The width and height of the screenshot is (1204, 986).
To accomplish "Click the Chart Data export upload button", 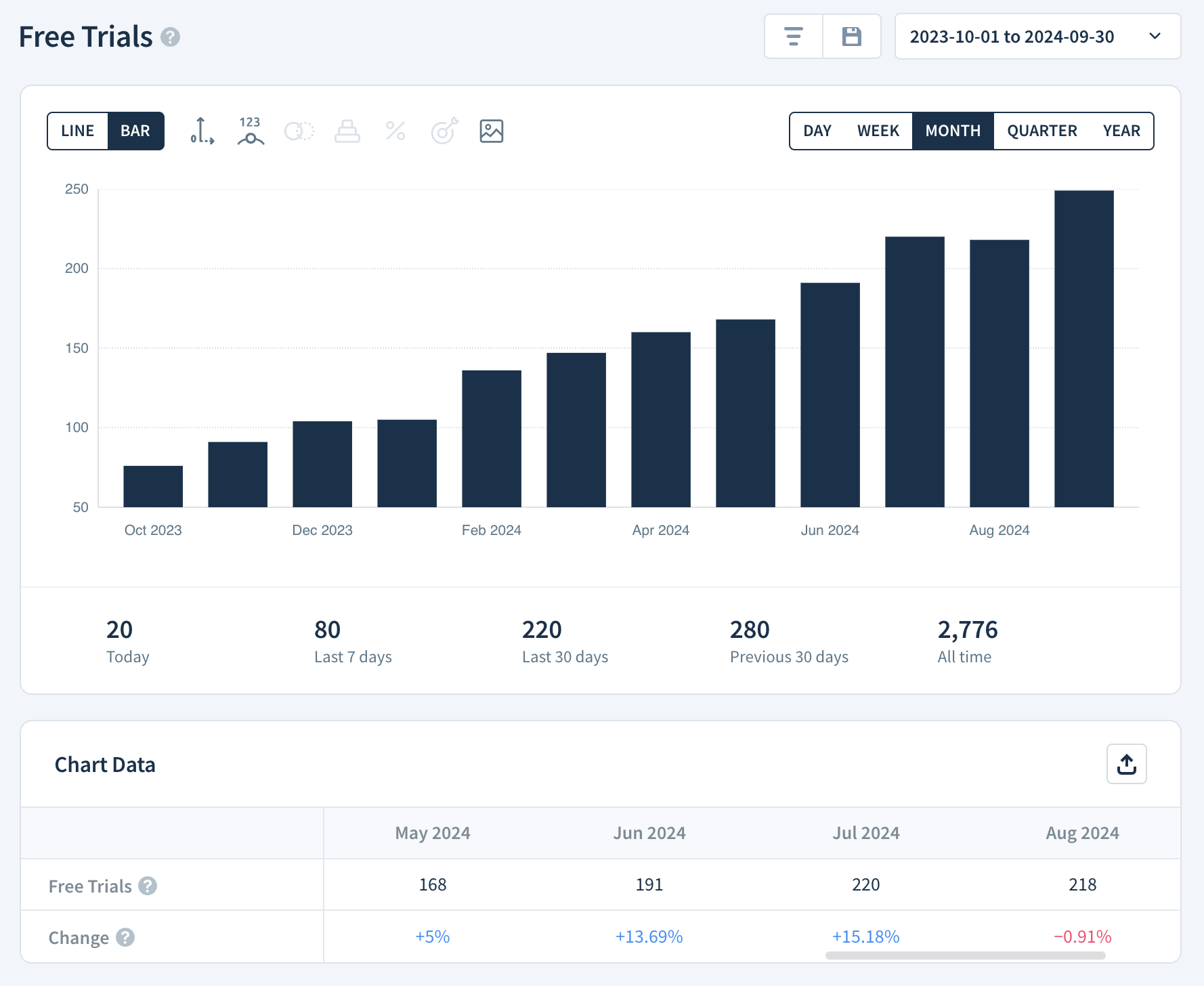I will tap(1126, 764).
